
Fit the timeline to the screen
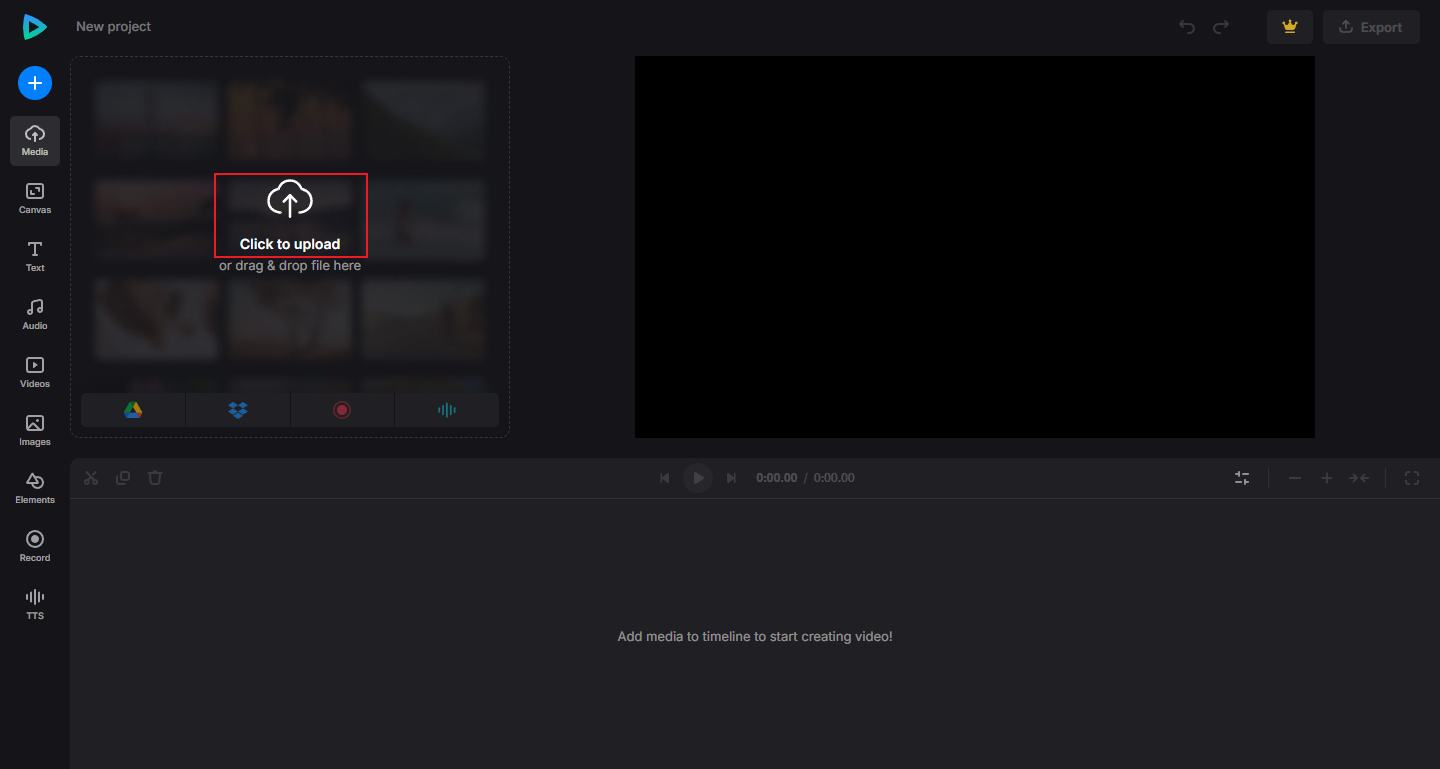[x=1359, y=477]
